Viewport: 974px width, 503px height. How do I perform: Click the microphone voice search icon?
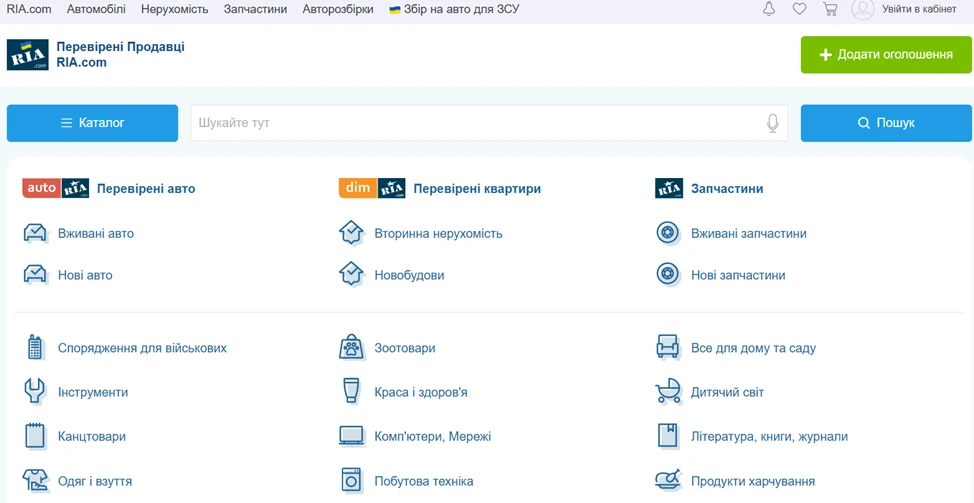pos(772,123)
